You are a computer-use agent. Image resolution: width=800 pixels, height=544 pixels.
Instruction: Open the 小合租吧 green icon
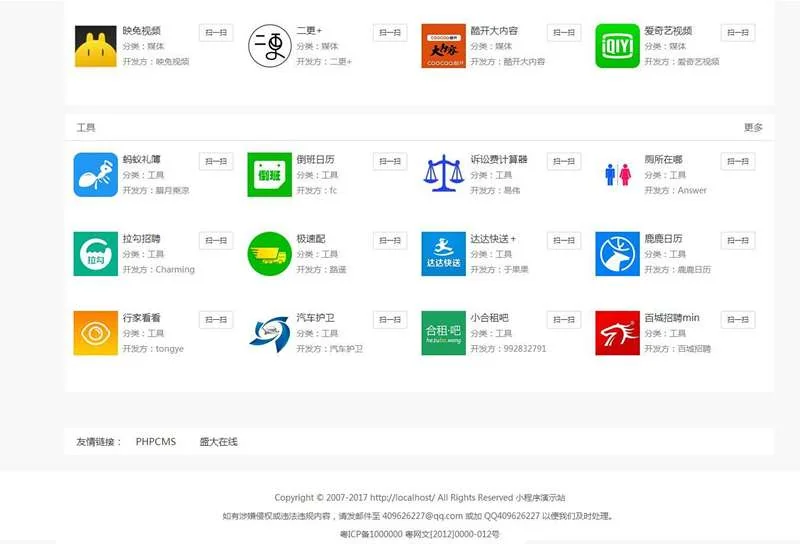pos(443,333)
